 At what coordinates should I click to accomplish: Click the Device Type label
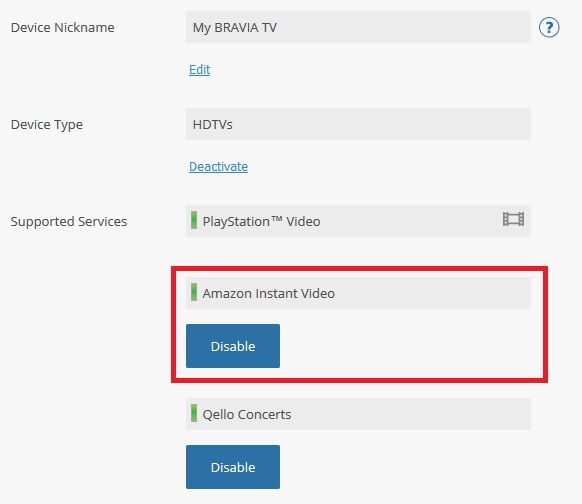point(47,125)
